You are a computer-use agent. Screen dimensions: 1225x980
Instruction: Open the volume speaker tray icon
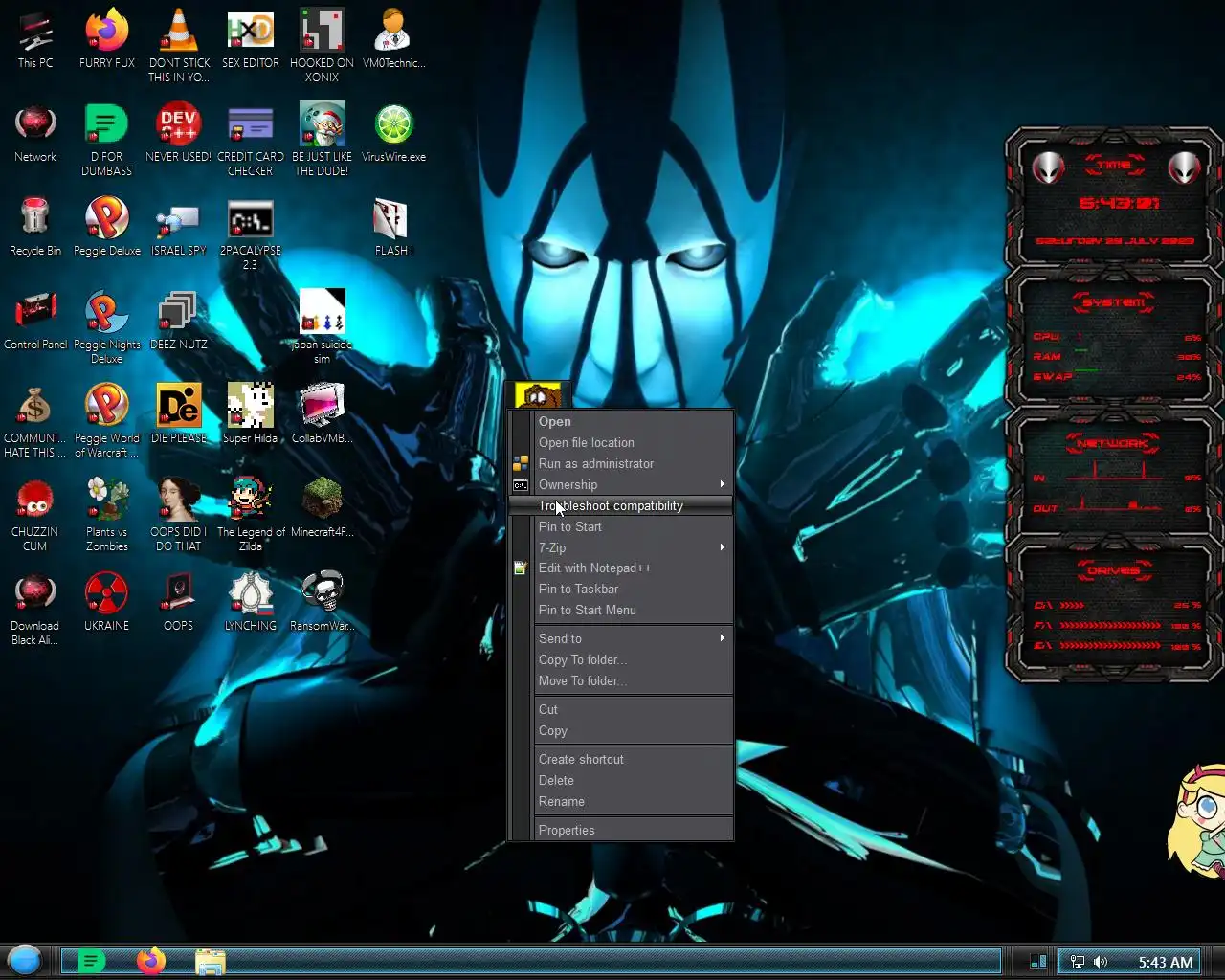pos(1101,962)
